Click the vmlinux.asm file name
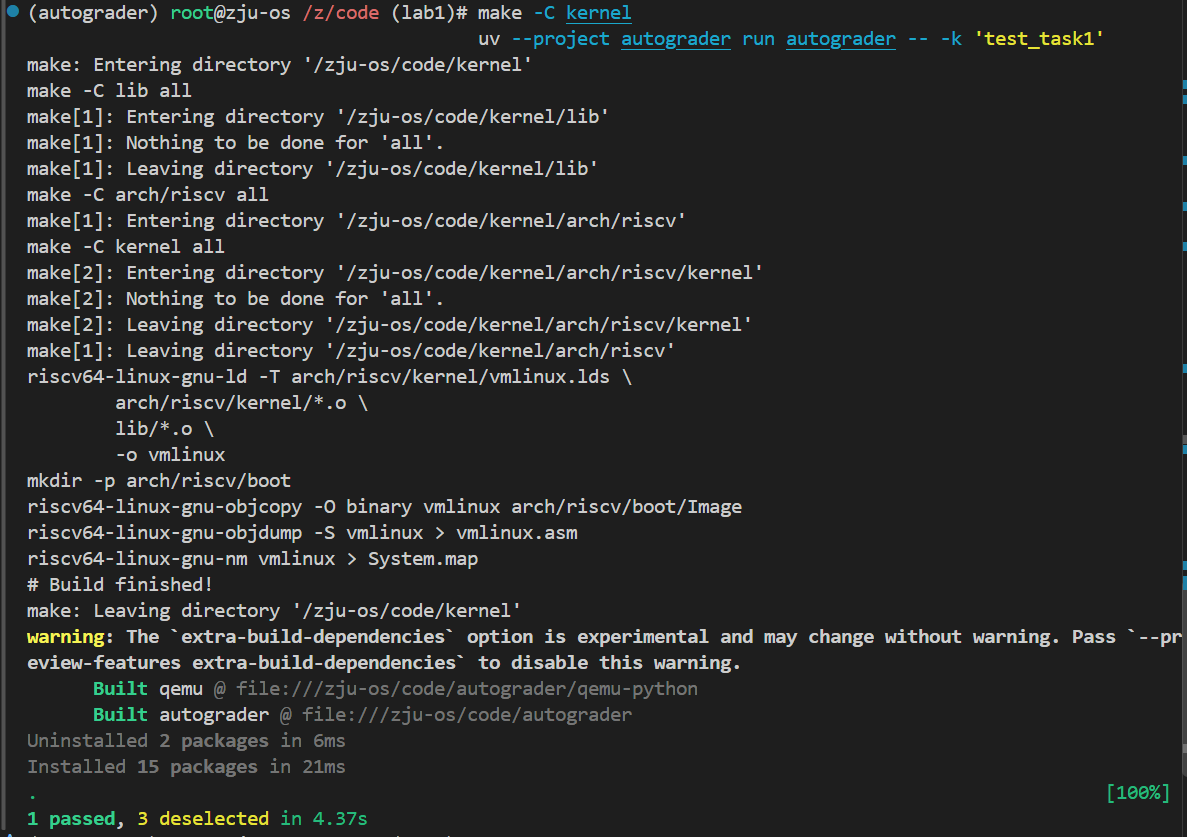This screenshot has width=1187, height=837. coord(516,533)
